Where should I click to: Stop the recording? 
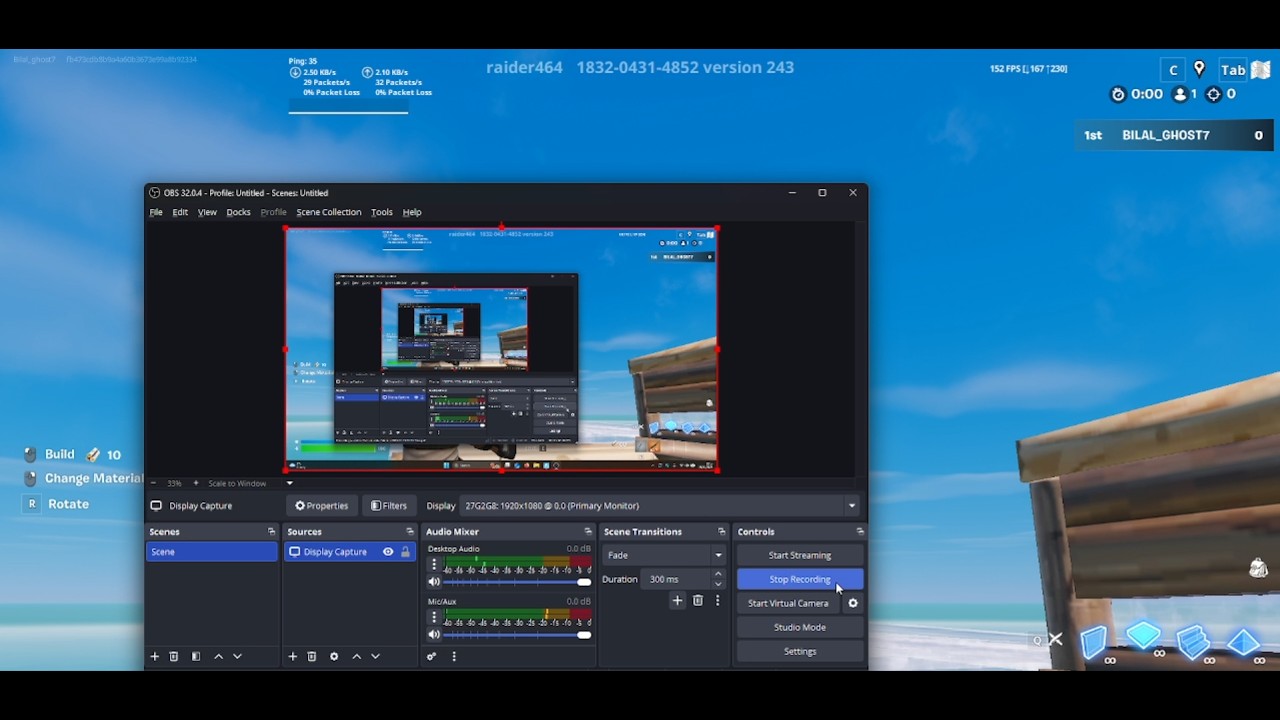click(800, 579)
